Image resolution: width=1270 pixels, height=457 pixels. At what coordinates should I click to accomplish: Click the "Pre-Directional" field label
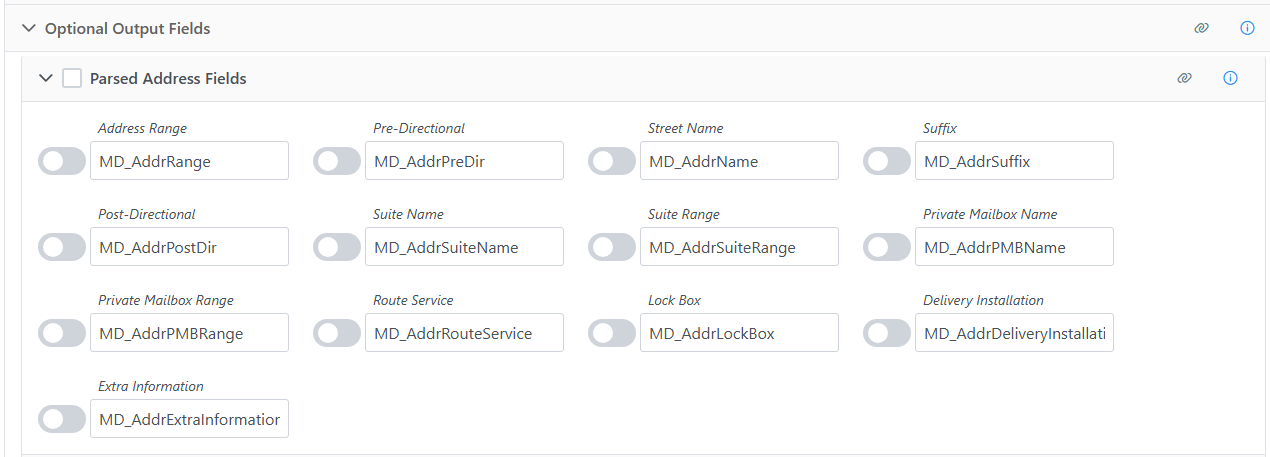[419, 128]
